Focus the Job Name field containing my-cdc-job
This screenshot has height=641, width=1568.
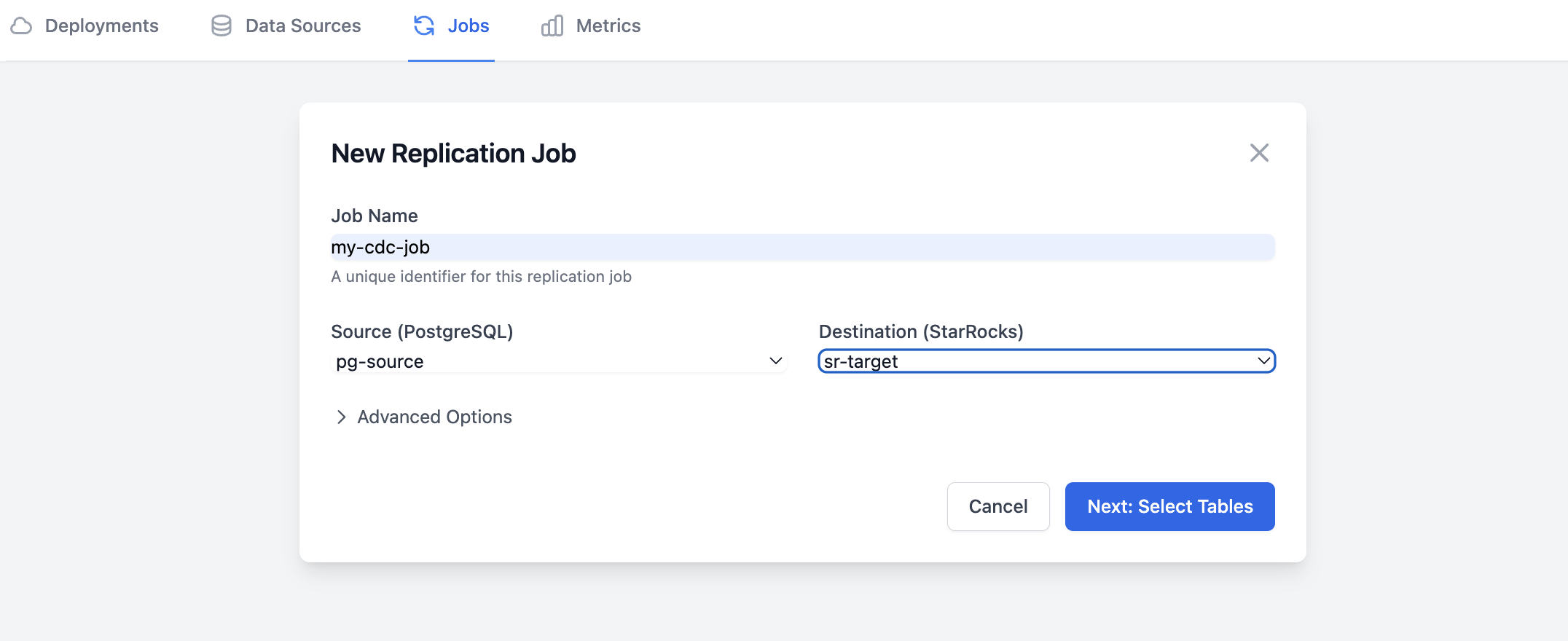pyautogui.click(x=801, y=248)
